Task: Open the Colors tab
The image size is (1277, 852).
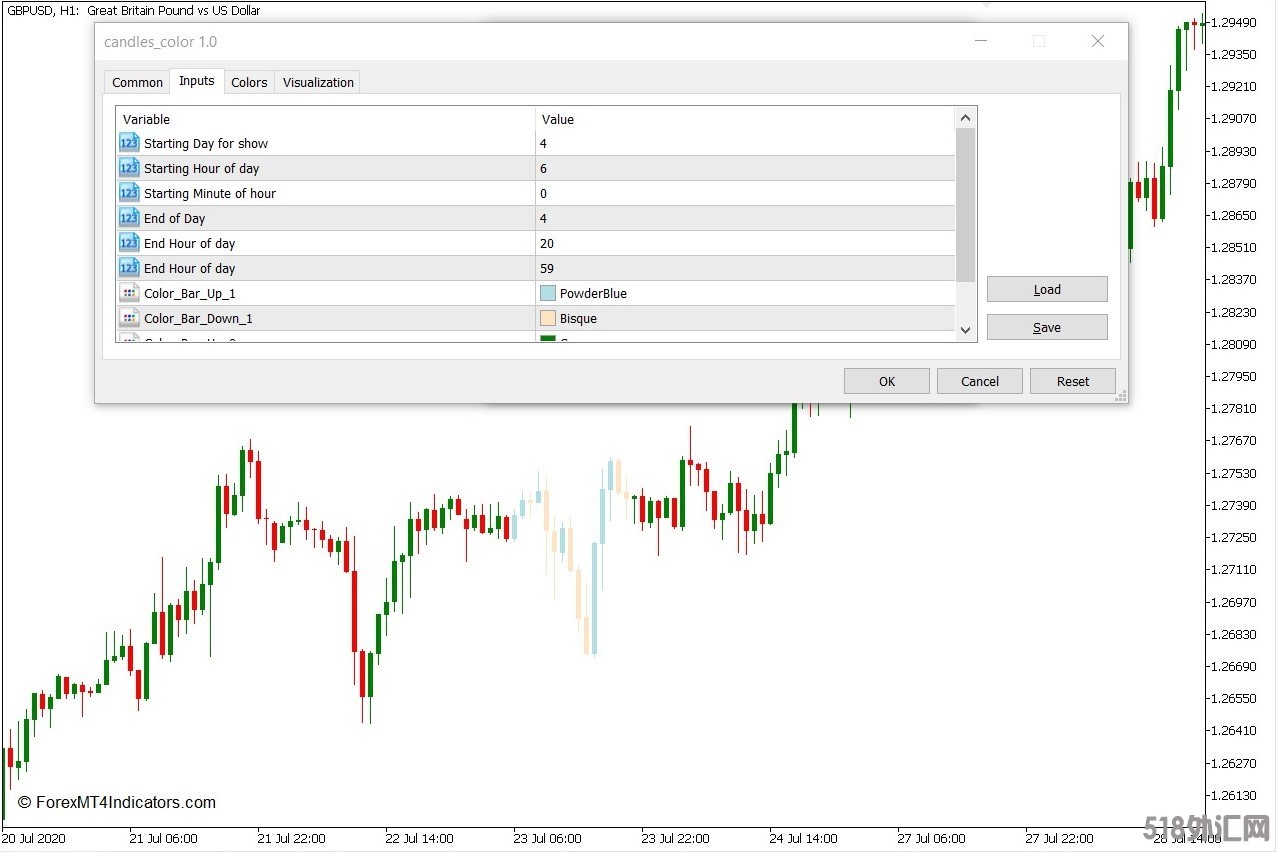Action: click(249, 82)
